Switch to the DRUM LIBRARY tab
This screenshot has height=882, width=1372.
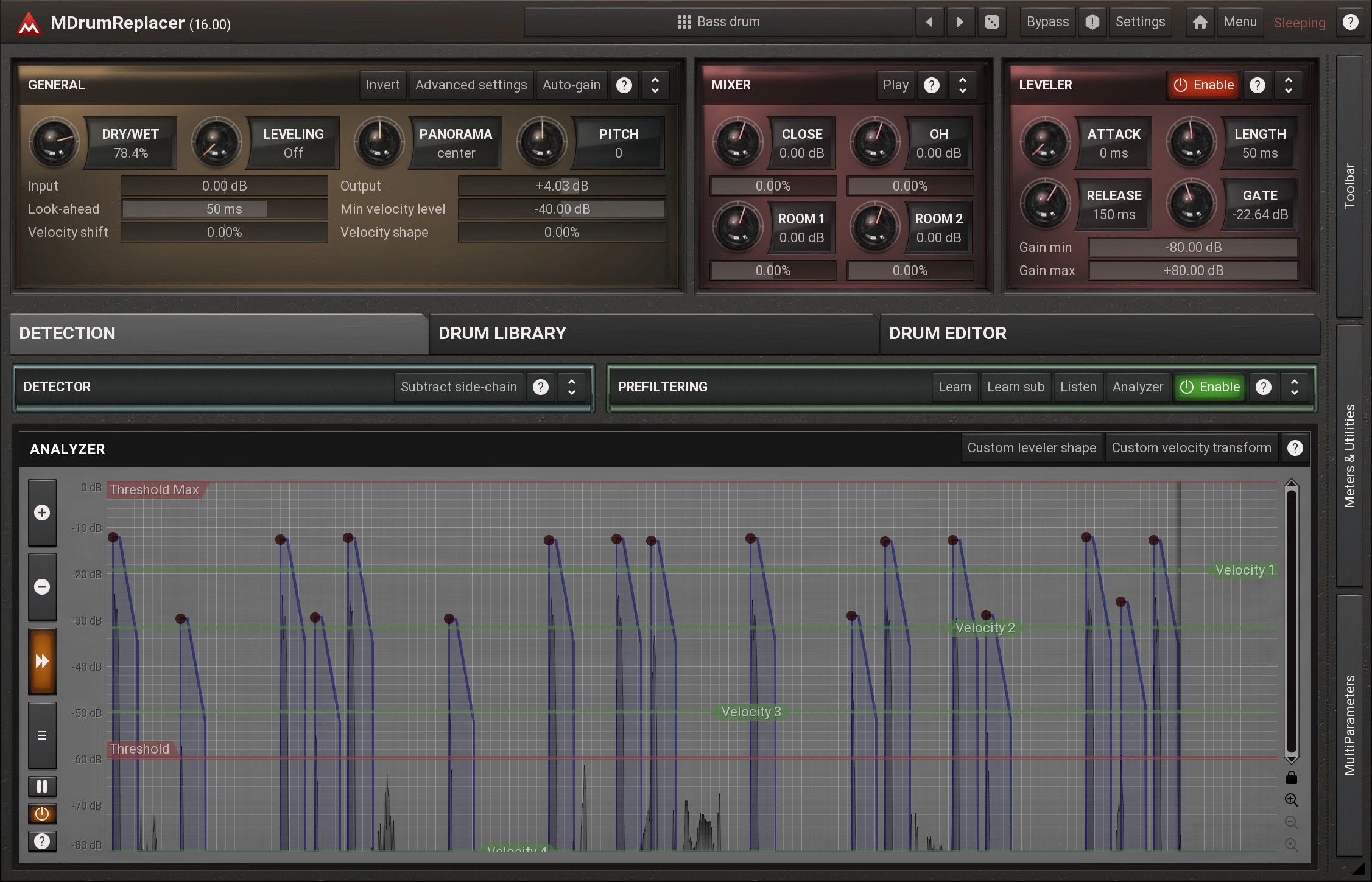click(654, 334)
